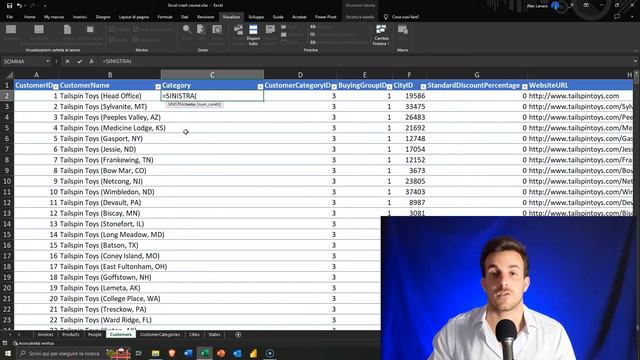Switch to Dati ribbon tab

pyautogui.click(x=184, y=17)
